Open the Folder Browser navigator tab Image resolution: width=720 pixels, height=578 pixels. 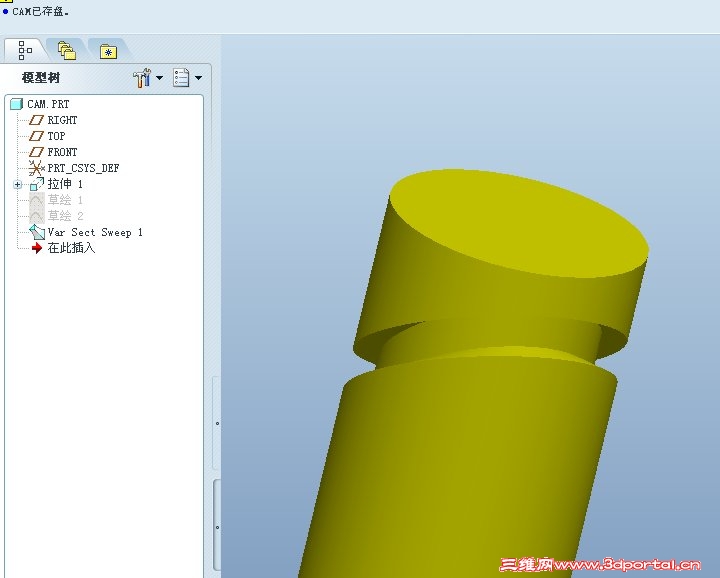67,51
